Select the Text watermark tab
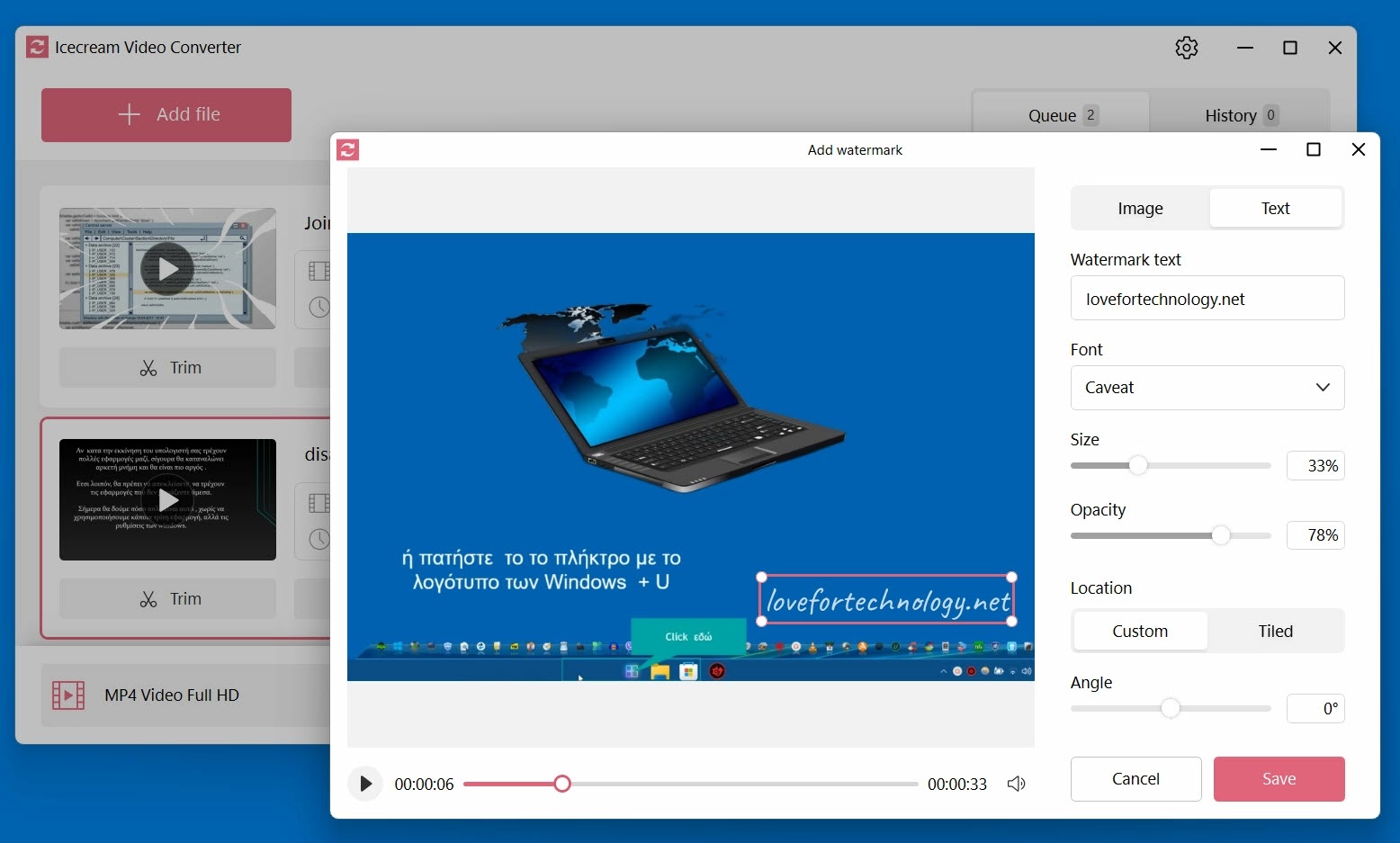The width and height of the screenshot is (1400, 843). click(1275, 209)
